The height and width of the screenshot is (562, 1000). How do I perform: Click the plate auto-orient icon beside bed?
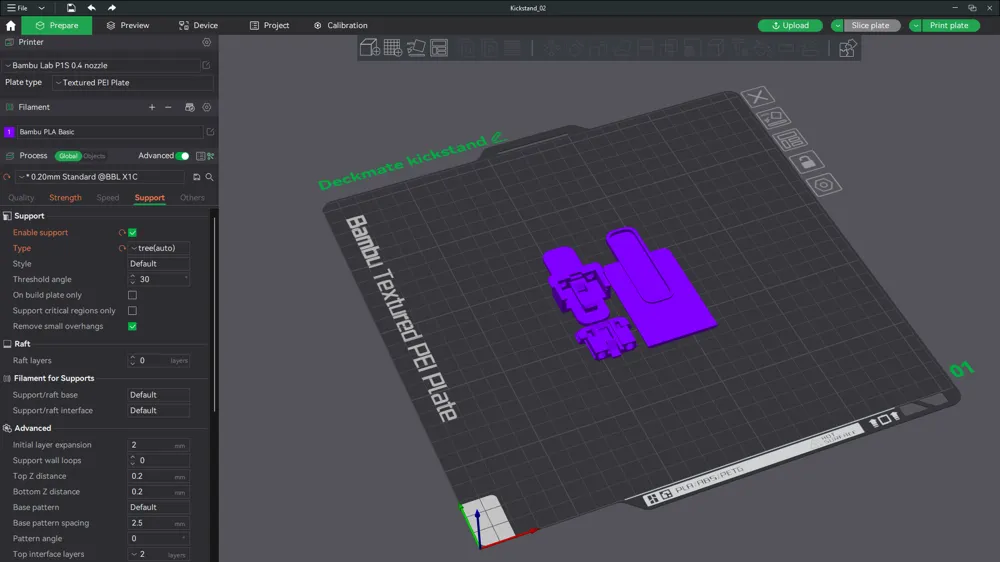[774, 118]
